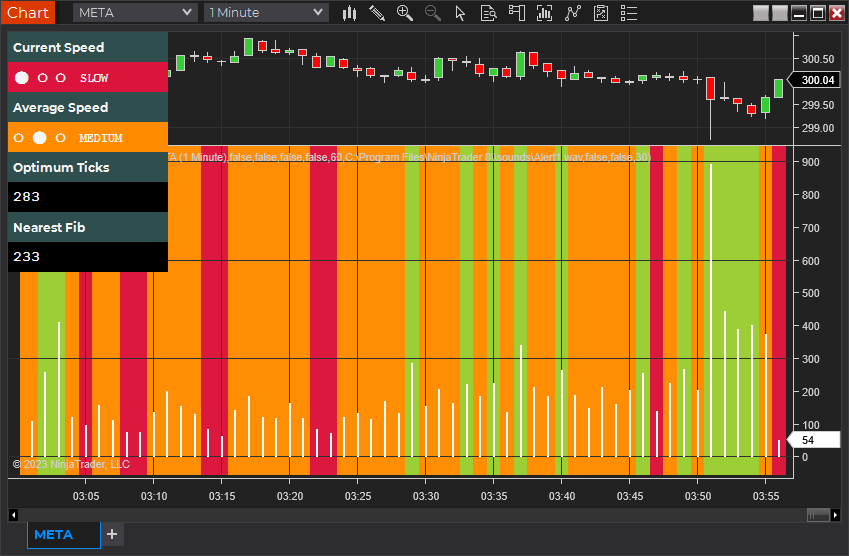Select middle Current Speed dot
Viewport: 849px width, 556px height.
[x=42, y=77]
